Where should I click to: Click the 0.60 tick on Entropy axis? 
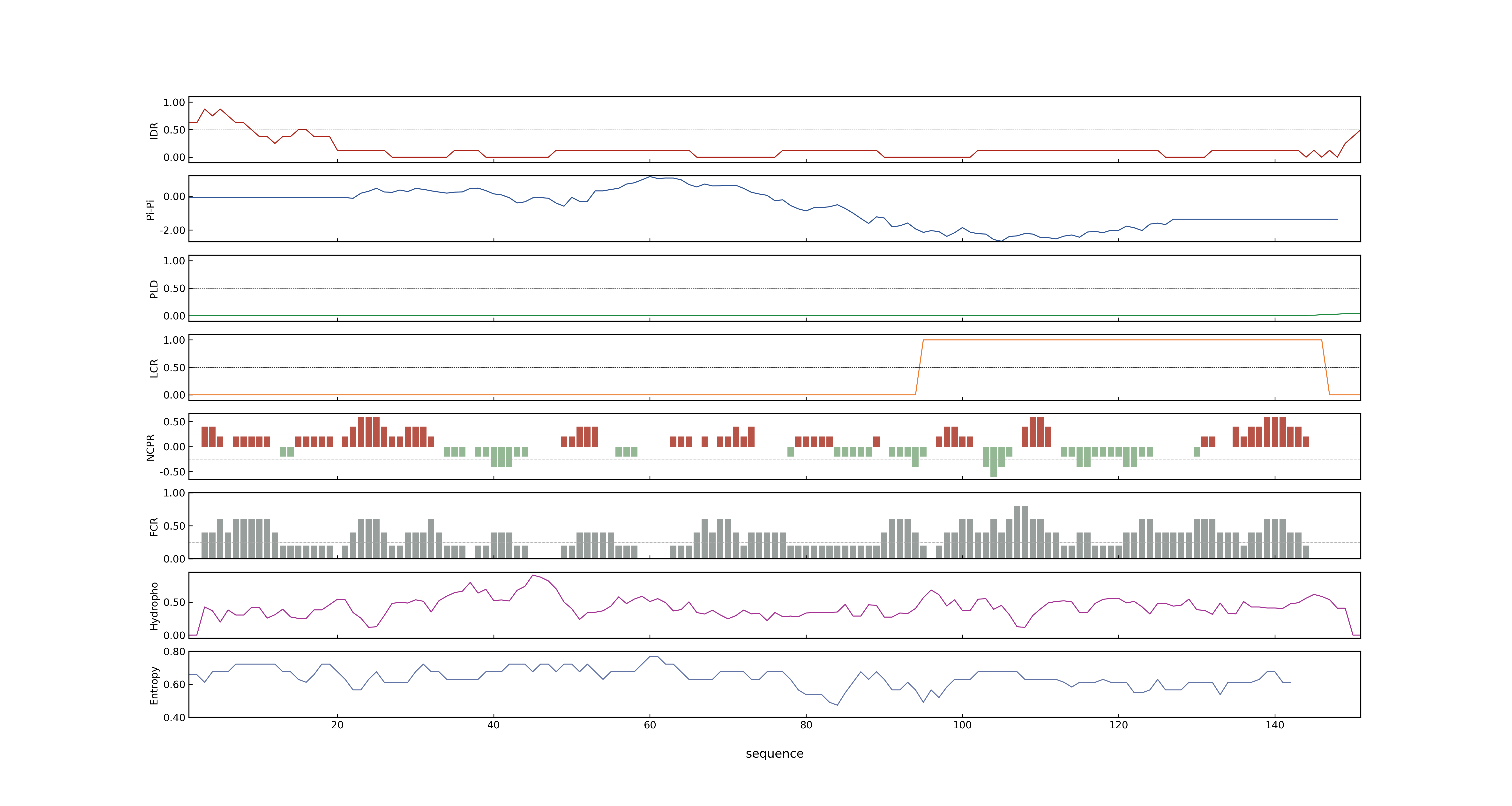click(174, 685)
